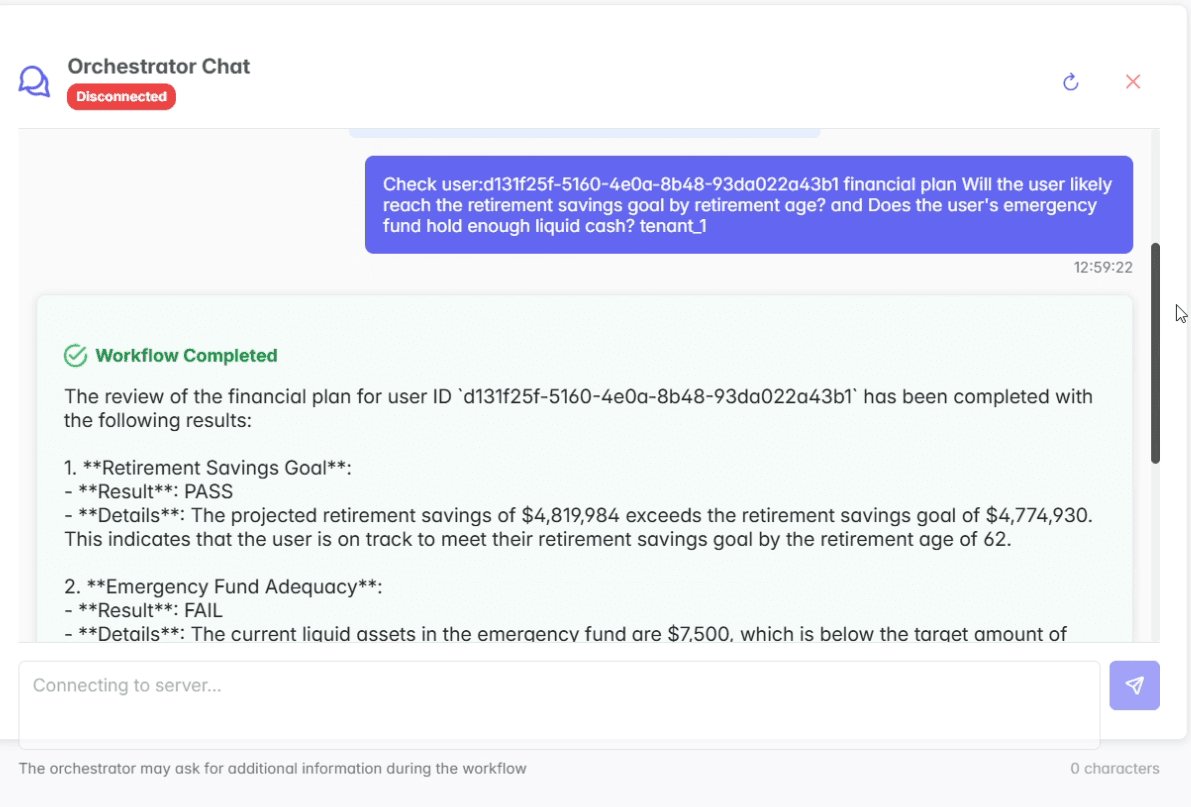Viewport: 1191px width, 807px height.
Task: Click the Result FAIL line
Action: (x=144, y=610)
